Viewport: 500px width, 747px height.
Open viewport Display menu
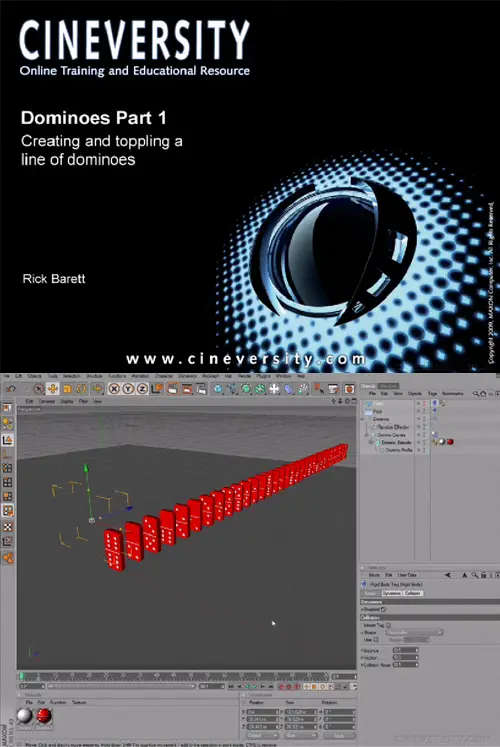click(67, 402)
